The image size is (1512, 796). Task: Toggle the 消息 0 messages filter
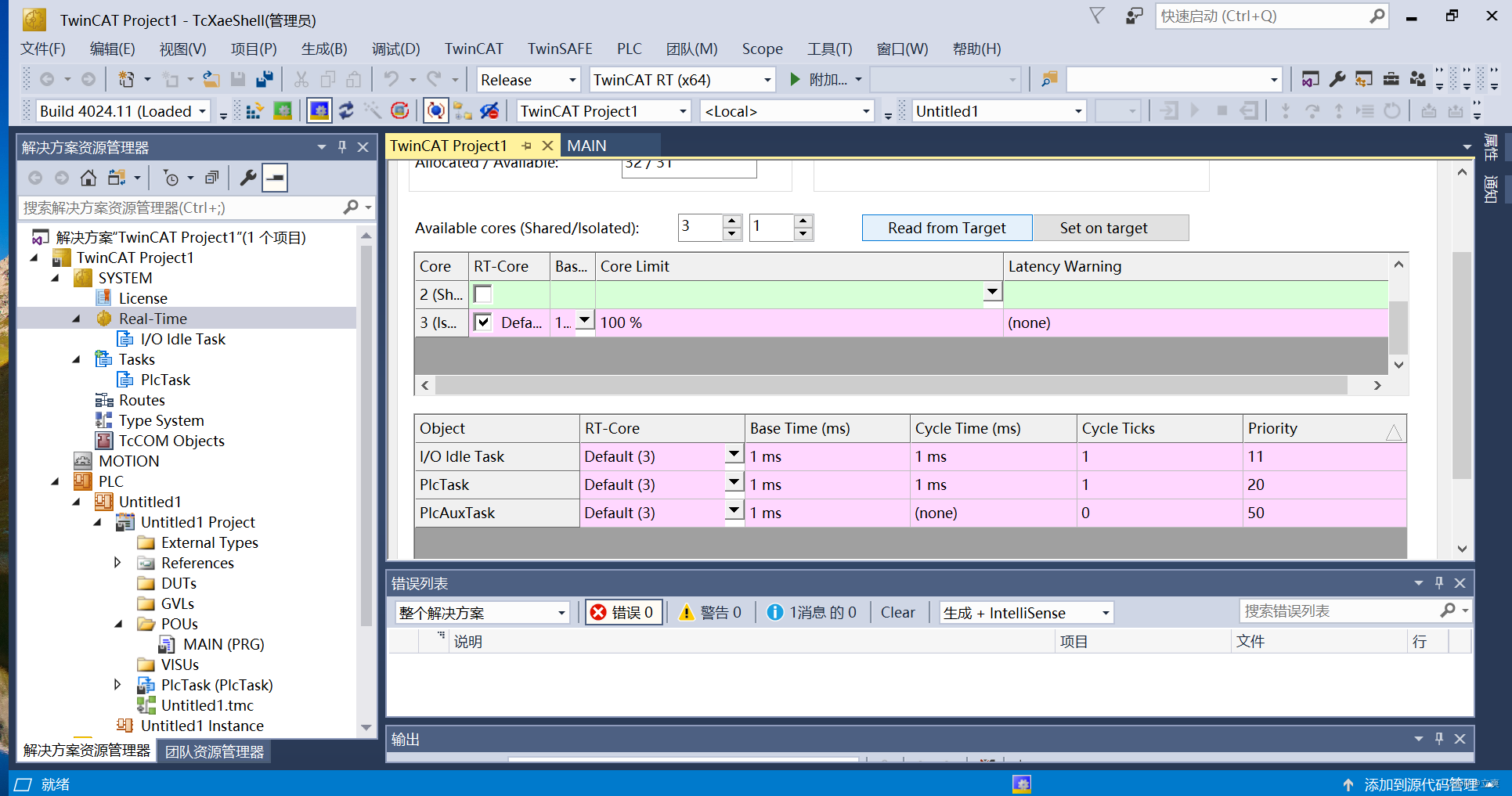tap(811, 612)
